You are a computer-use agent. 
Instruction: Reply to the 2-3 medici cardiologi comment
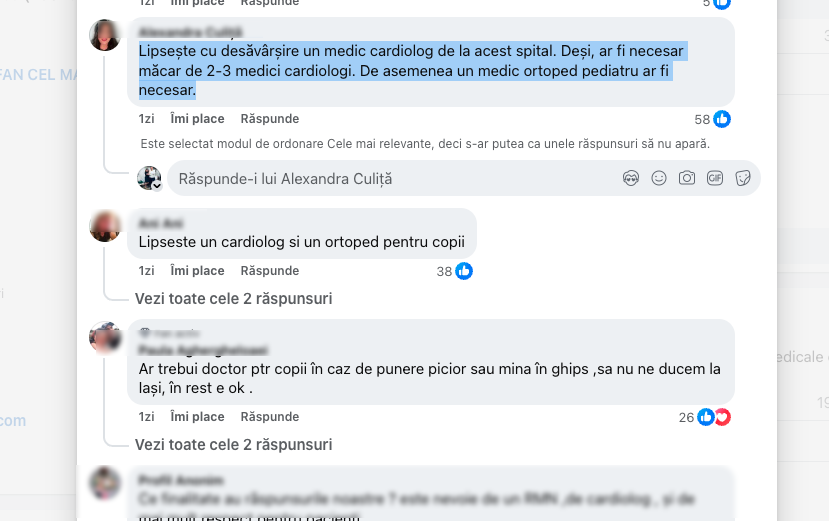[270, 119]
